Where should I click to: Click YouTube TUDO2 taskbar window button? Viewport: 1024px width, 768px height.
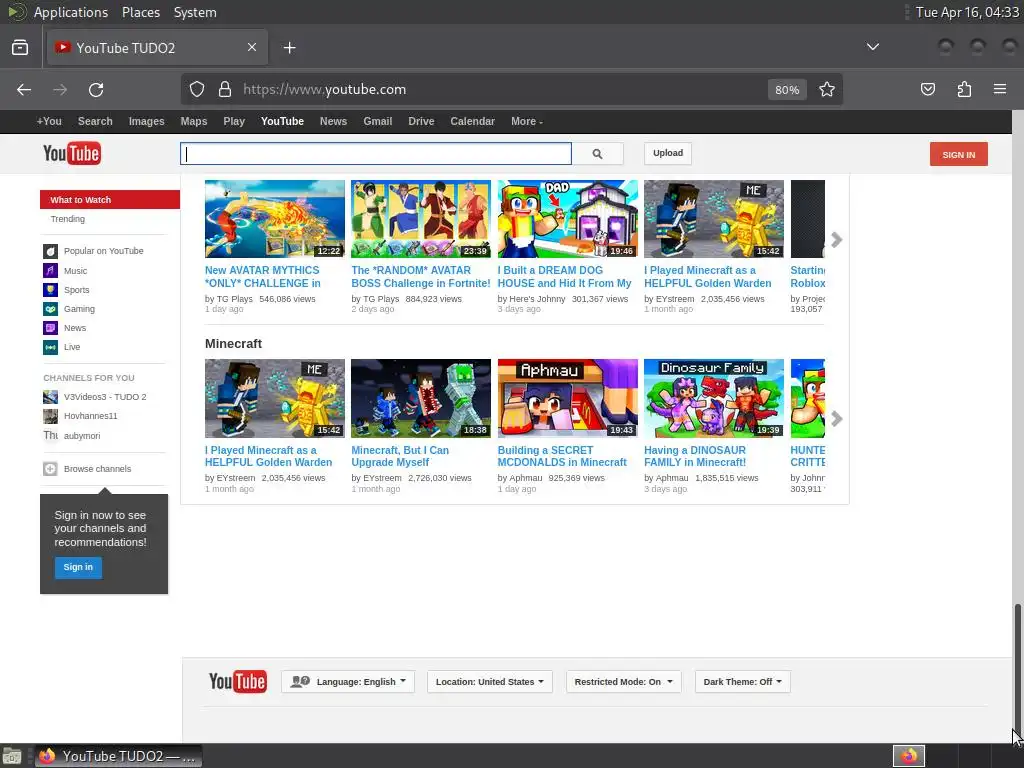(x=118, y=756)
